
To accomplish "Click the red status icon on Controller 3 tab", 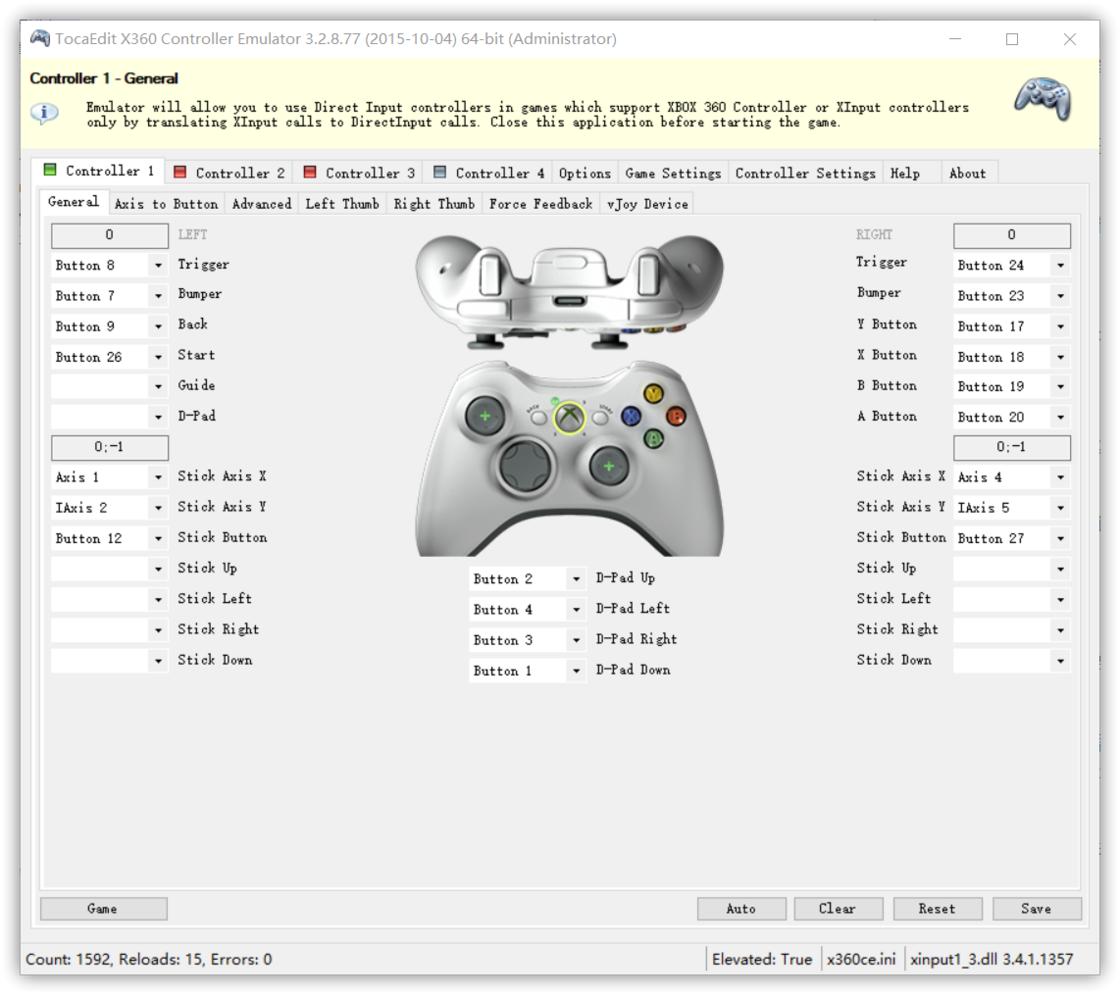I will (310, 172).
